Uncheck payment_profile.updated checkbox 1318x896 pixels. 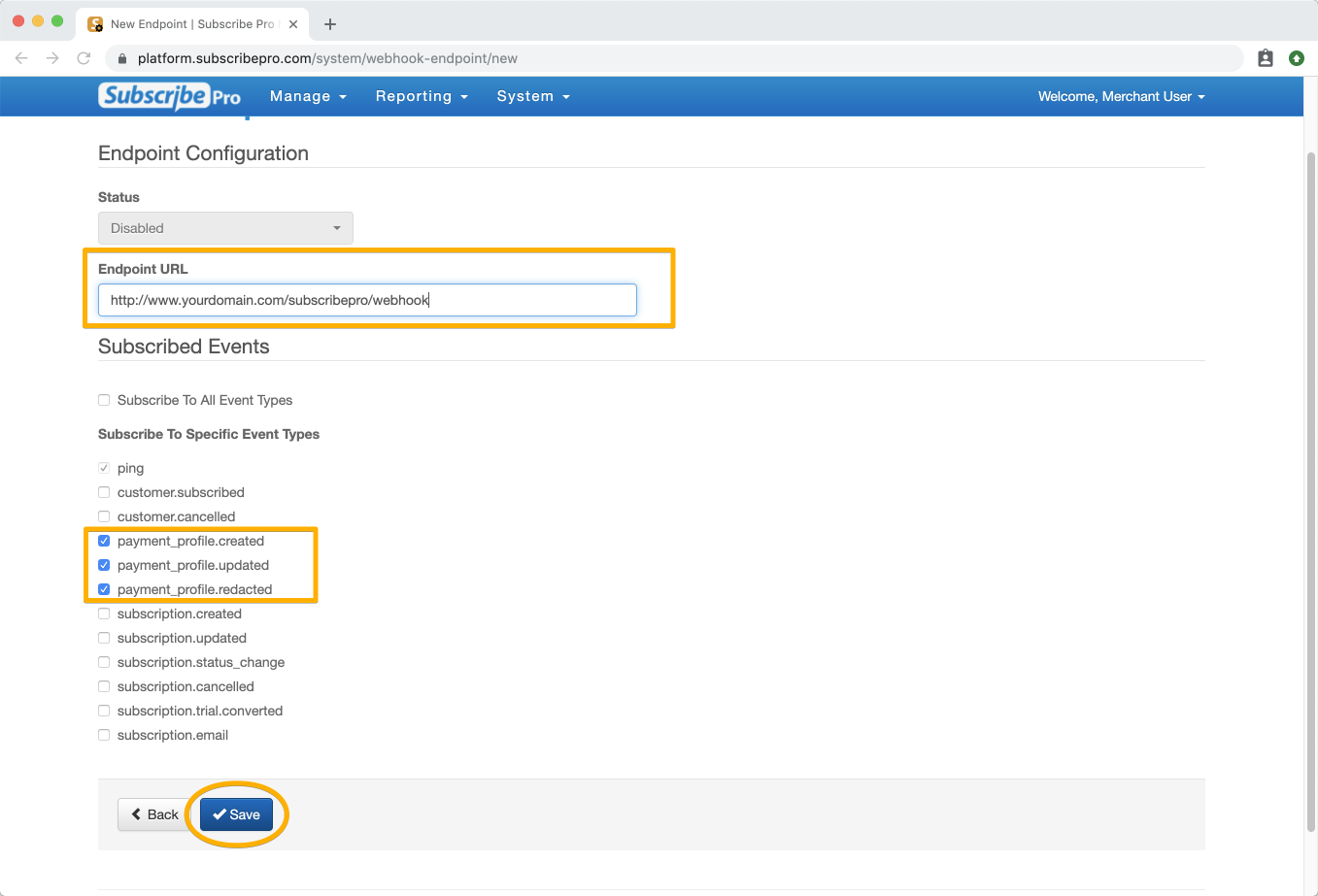(104, 565)
